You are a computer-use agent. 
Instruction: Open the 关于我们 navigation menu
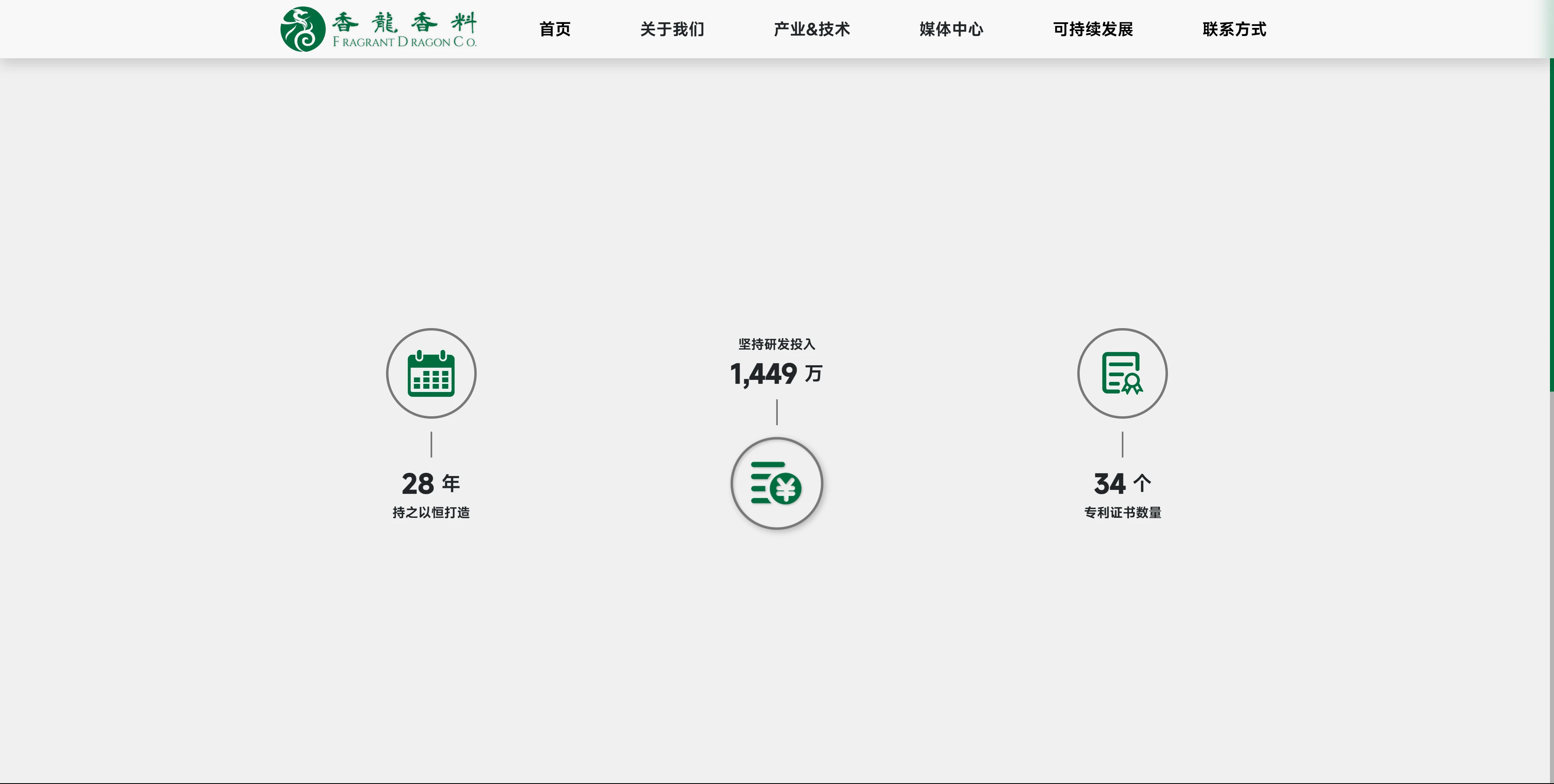(672, 29)
